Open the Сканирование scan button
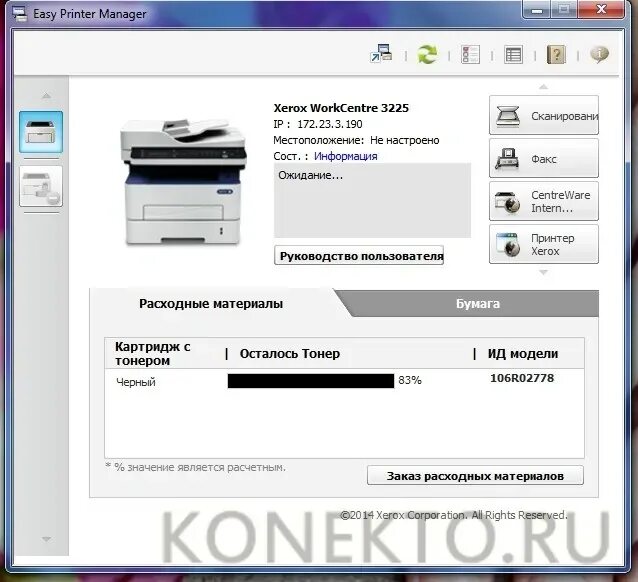Viewport: 638px width, 582px height. [544, 115]
